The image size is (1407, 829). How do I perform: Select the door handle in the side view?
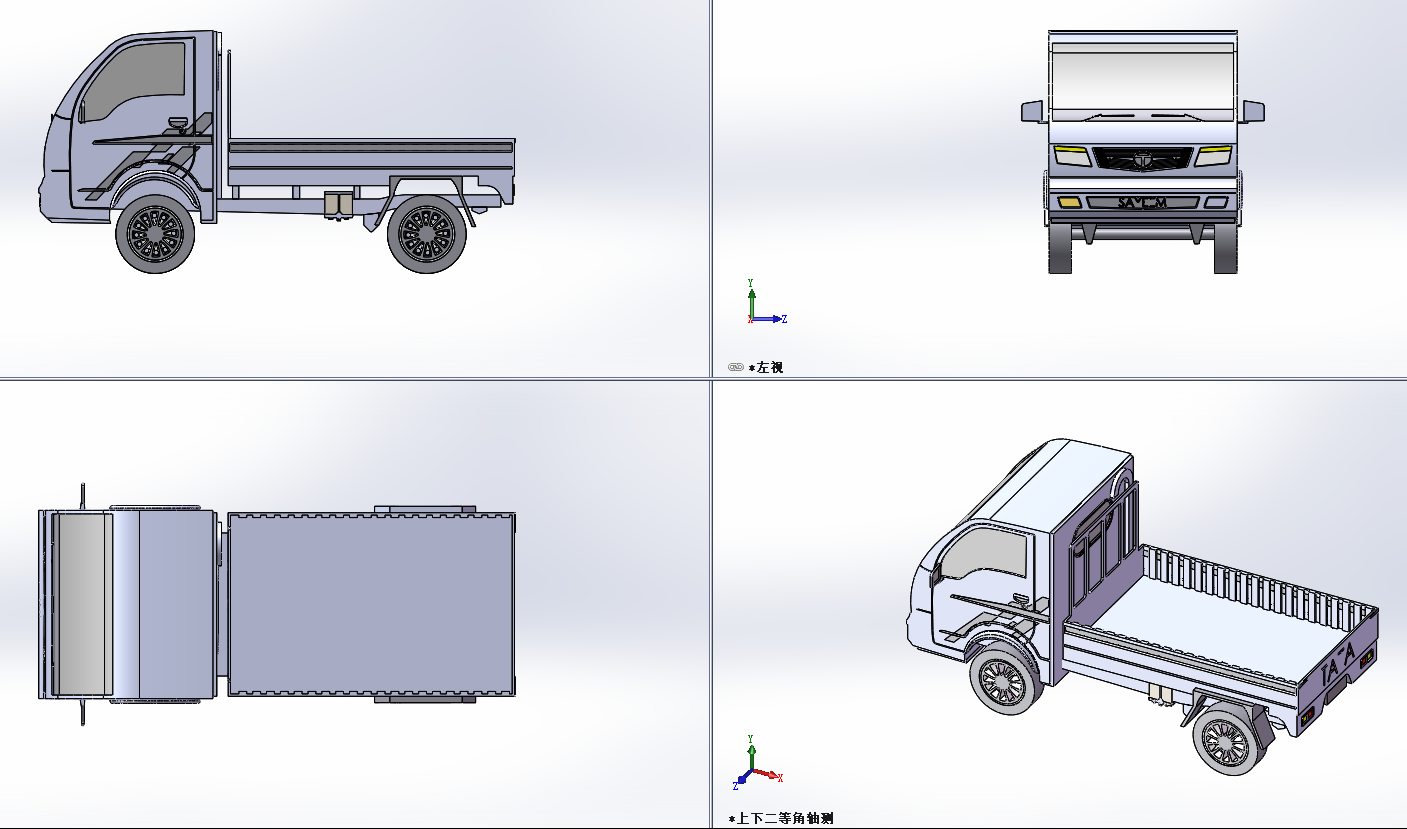pyautogui.click(x=178, y=123)
